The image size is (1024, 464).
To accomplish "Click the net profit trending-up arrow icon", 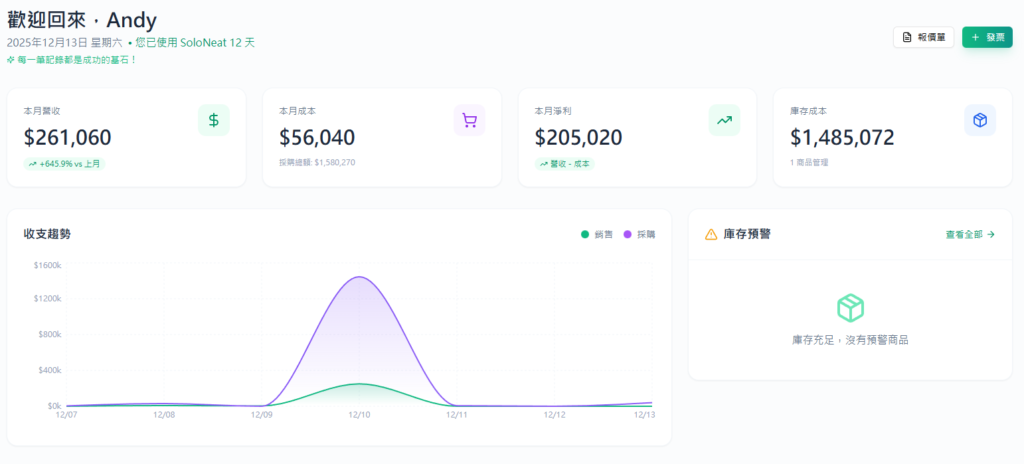I will click(x=724, y=120).
